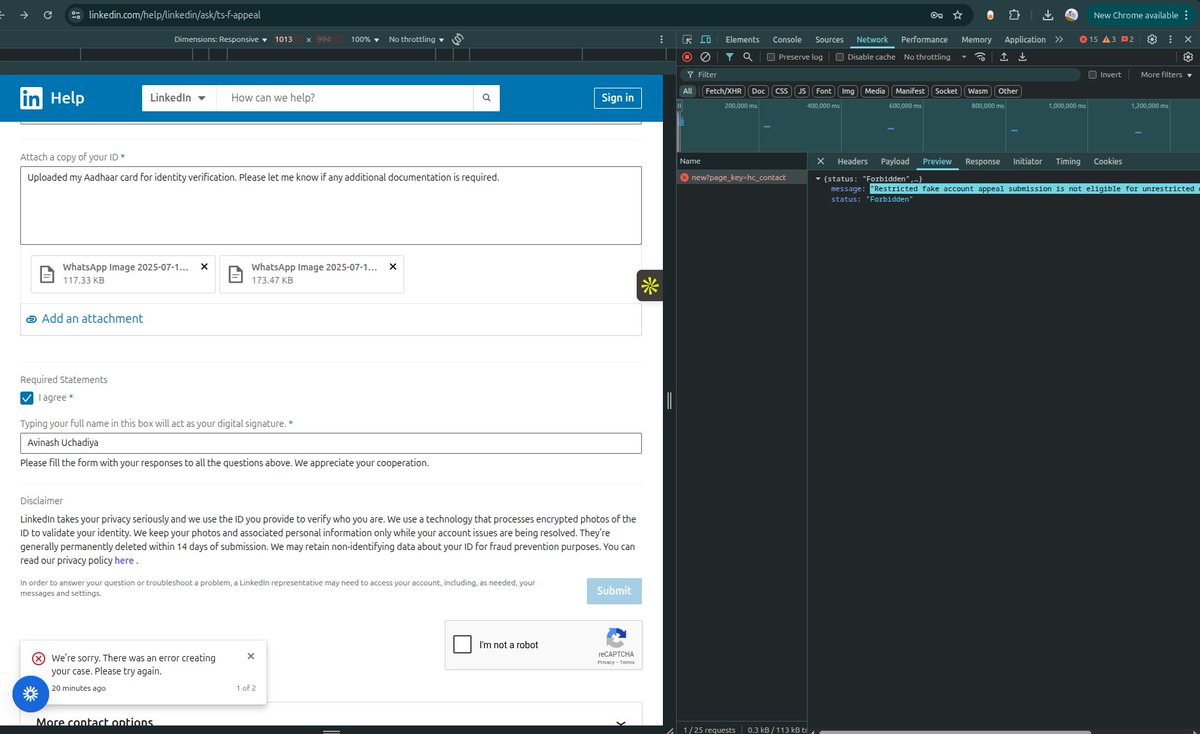Close the request details pane
The width and height of the screenshot is (1200, 734).
(x=820, y=161)
